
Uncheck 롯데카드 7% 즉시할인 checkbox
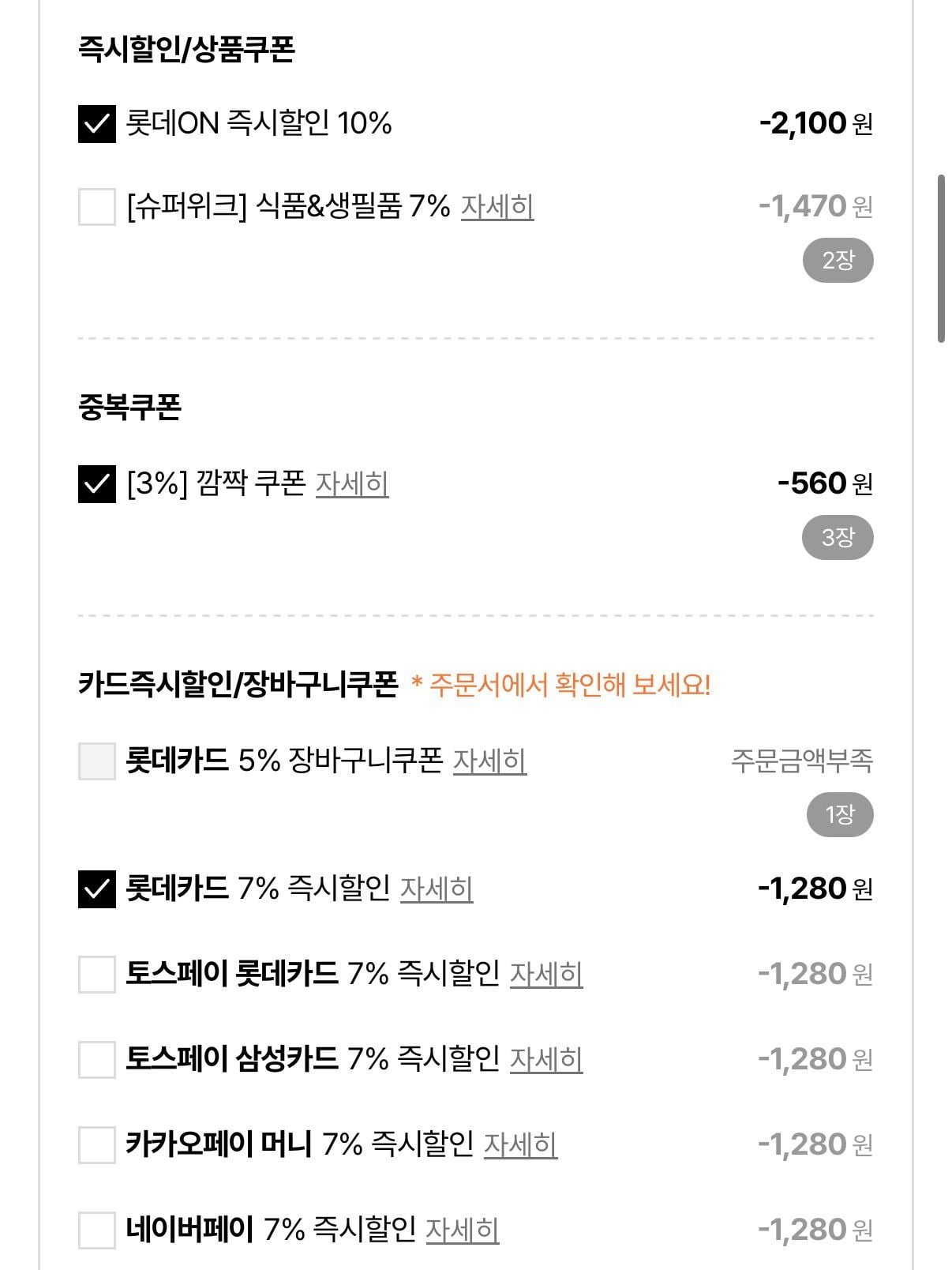[97, 889]
